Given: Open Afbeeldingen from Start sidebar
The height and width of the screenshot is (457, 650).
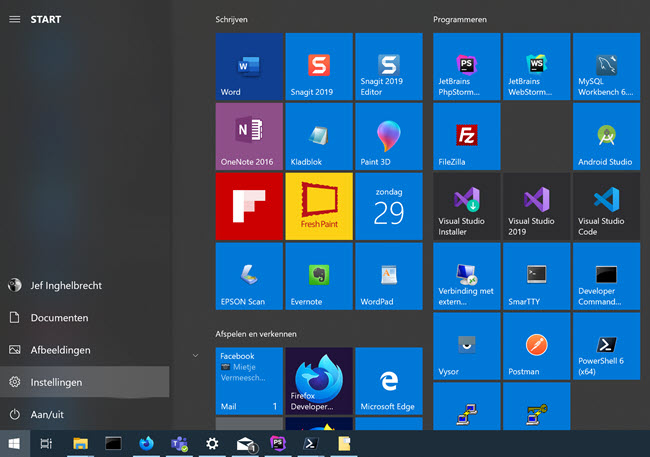Looking at the screenshot, I should pos(85,350).
